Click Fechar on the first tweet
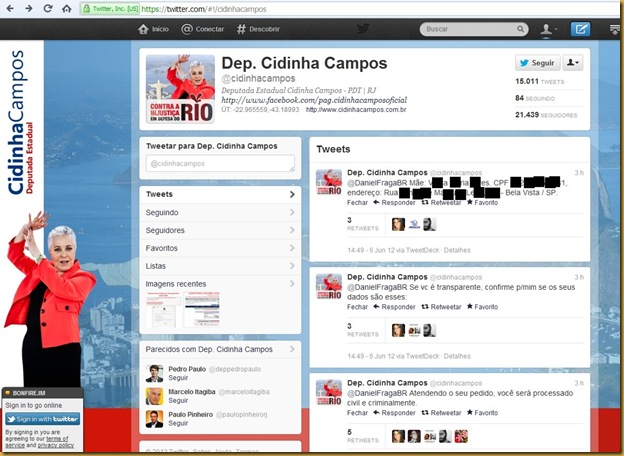 coord(357,203)
